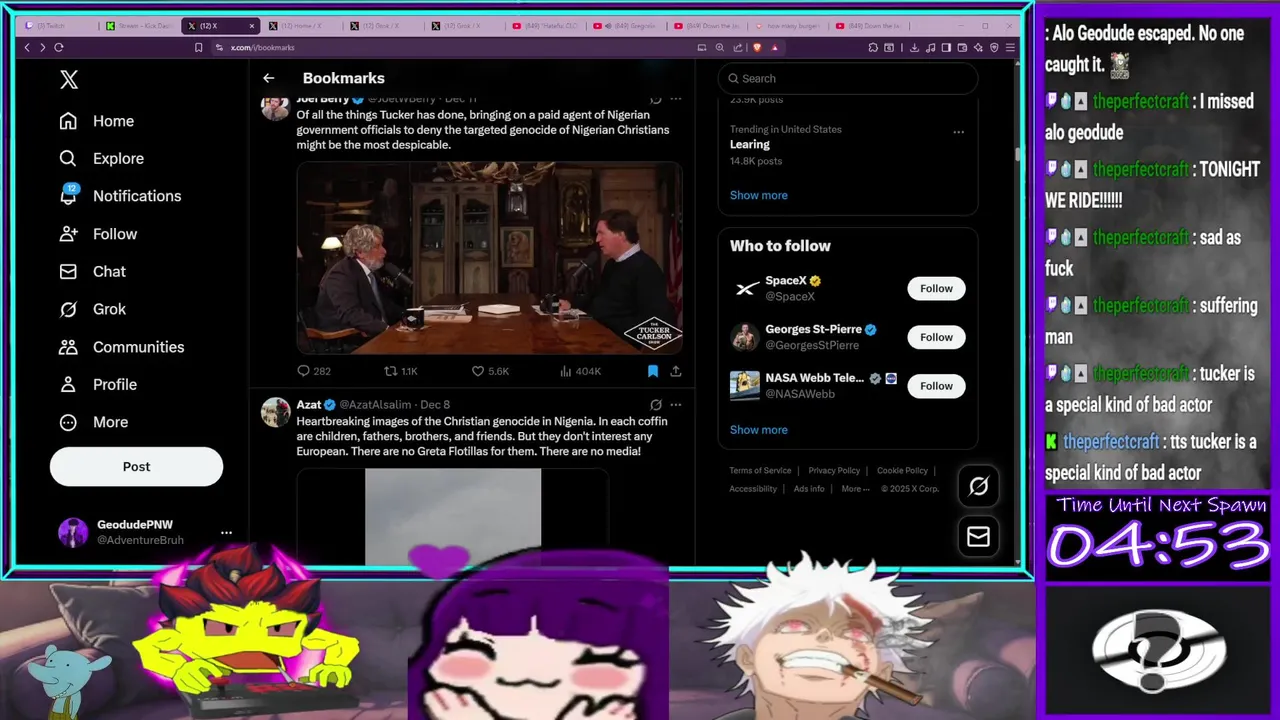
Task: Open the Learing trending topic
Action: coord(750,145)
